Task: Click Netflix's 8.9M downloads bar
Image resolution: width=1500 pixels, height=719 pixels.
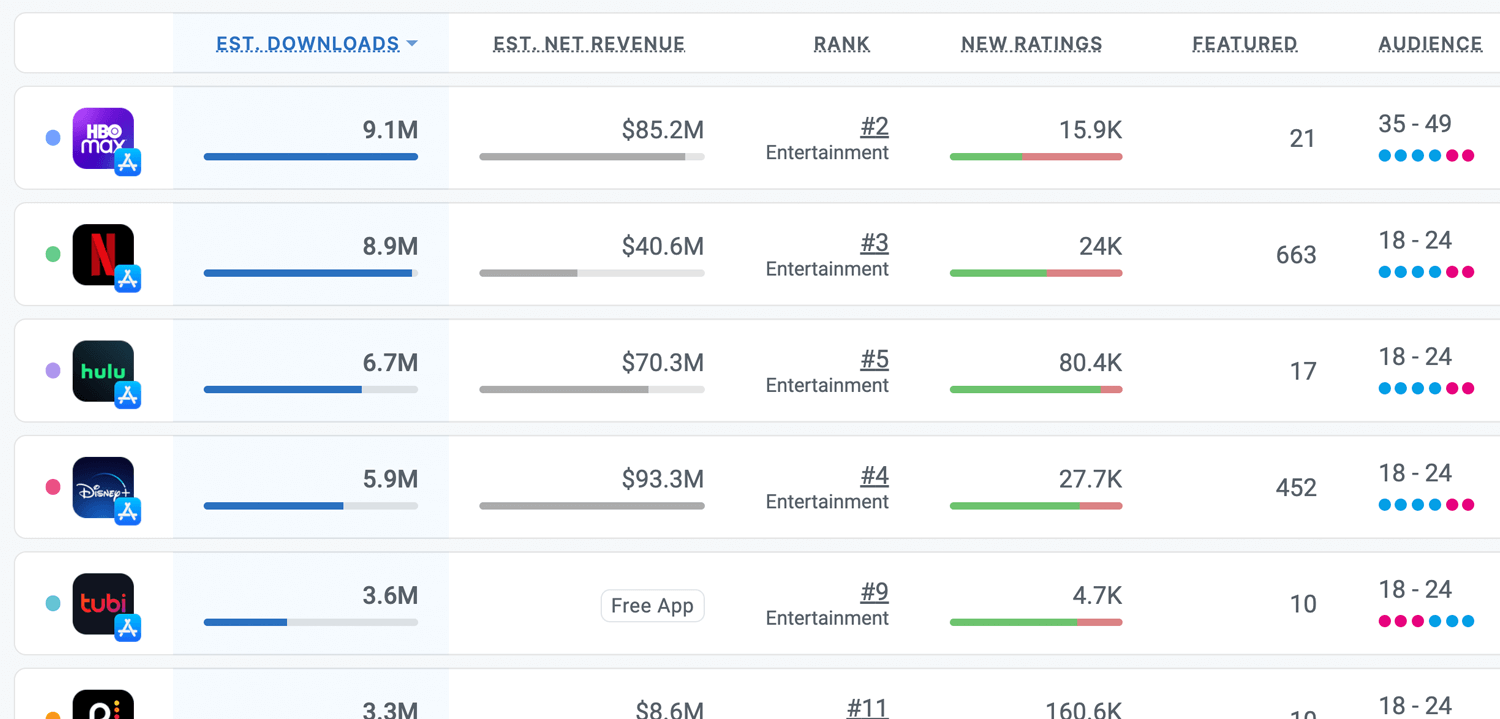Action: point(311,273)
